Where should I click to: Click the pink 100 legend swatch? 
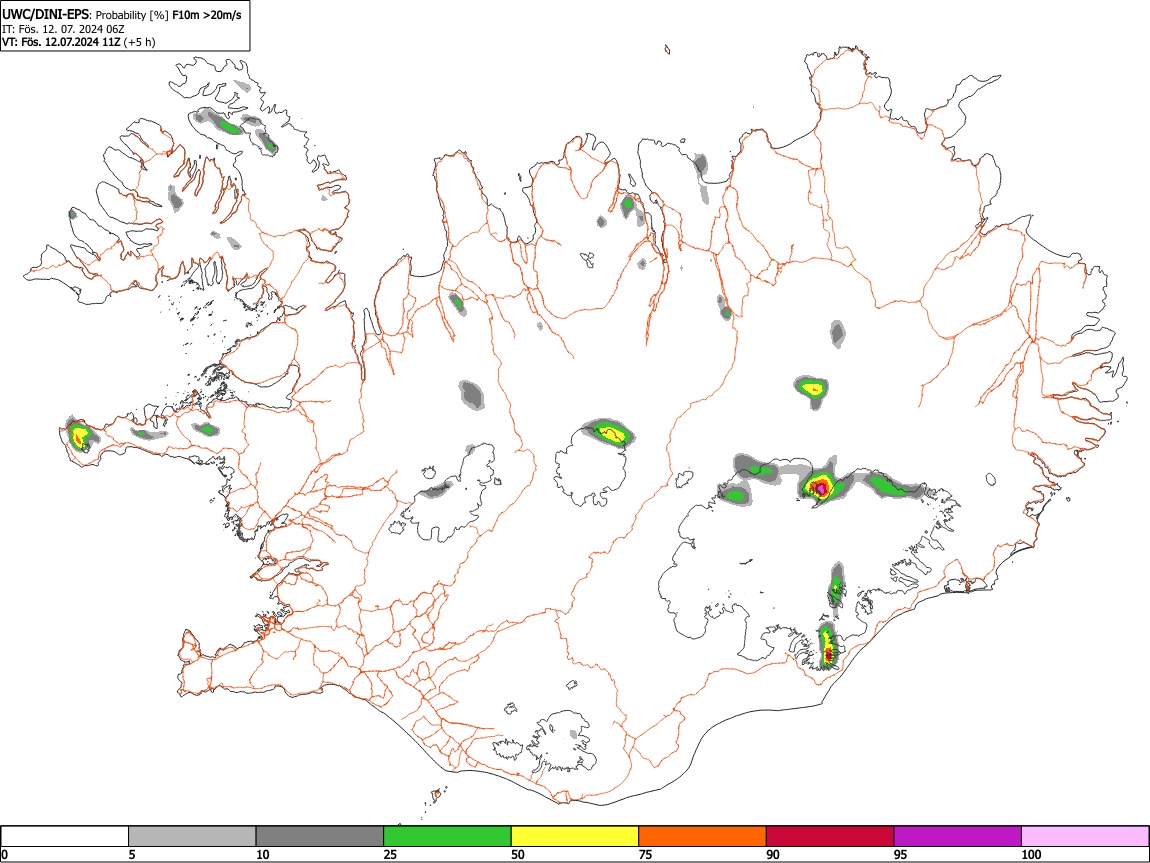pos(1085,837)
